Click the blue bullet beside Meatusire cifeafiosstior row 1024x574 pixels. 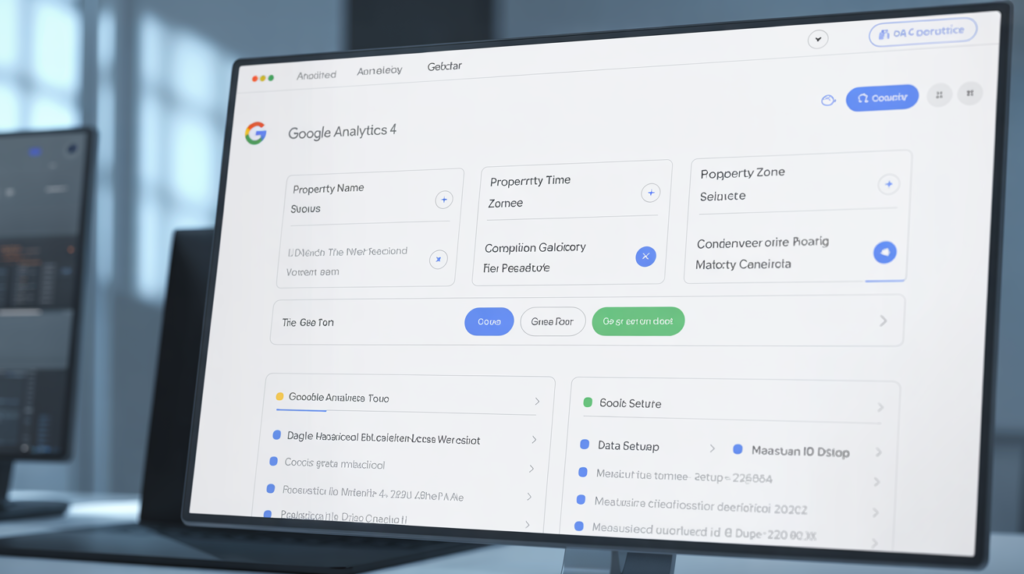[581, 500]
